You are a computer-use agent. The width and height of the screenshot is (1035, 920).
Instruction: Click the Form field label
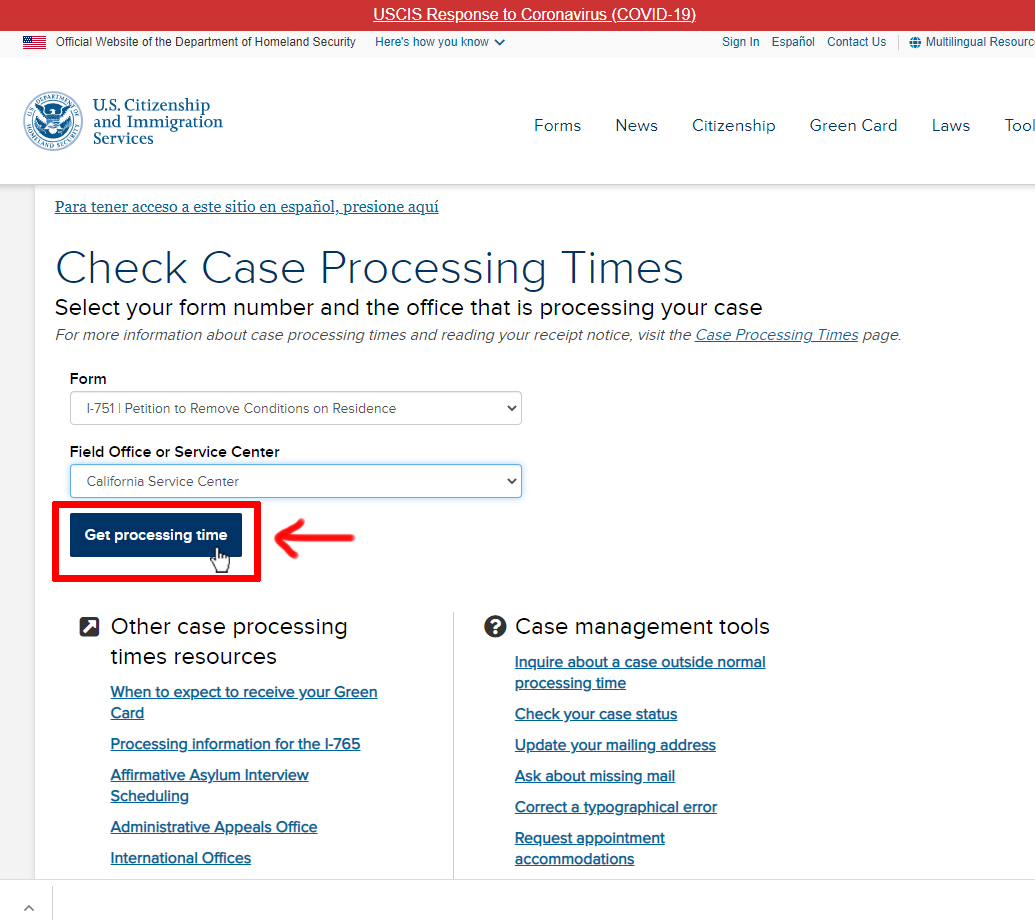[88, 379]
